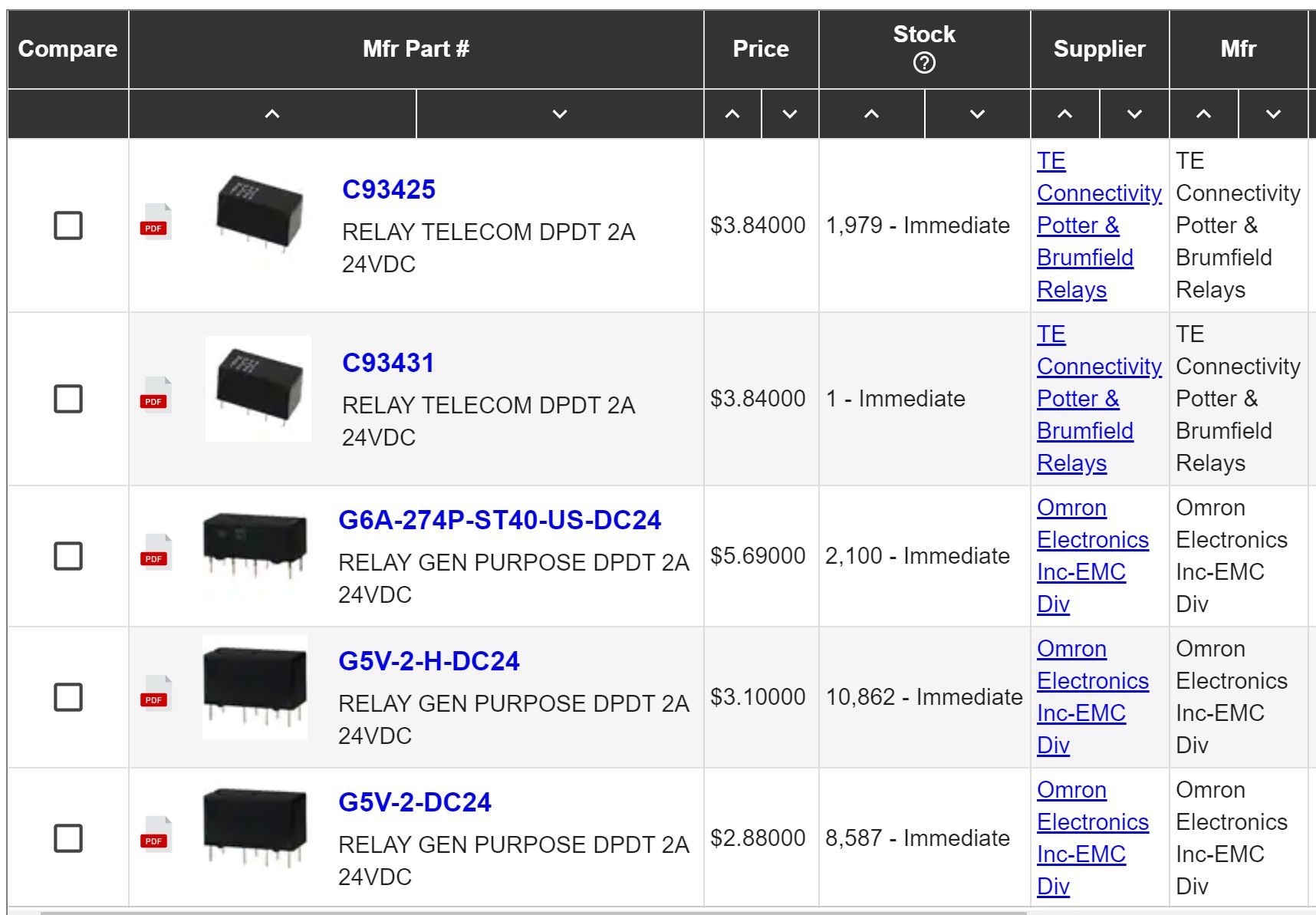1316x915 pixels.
Task: Click Mfr cell for C93425 row
Action: coord(1238,225)
